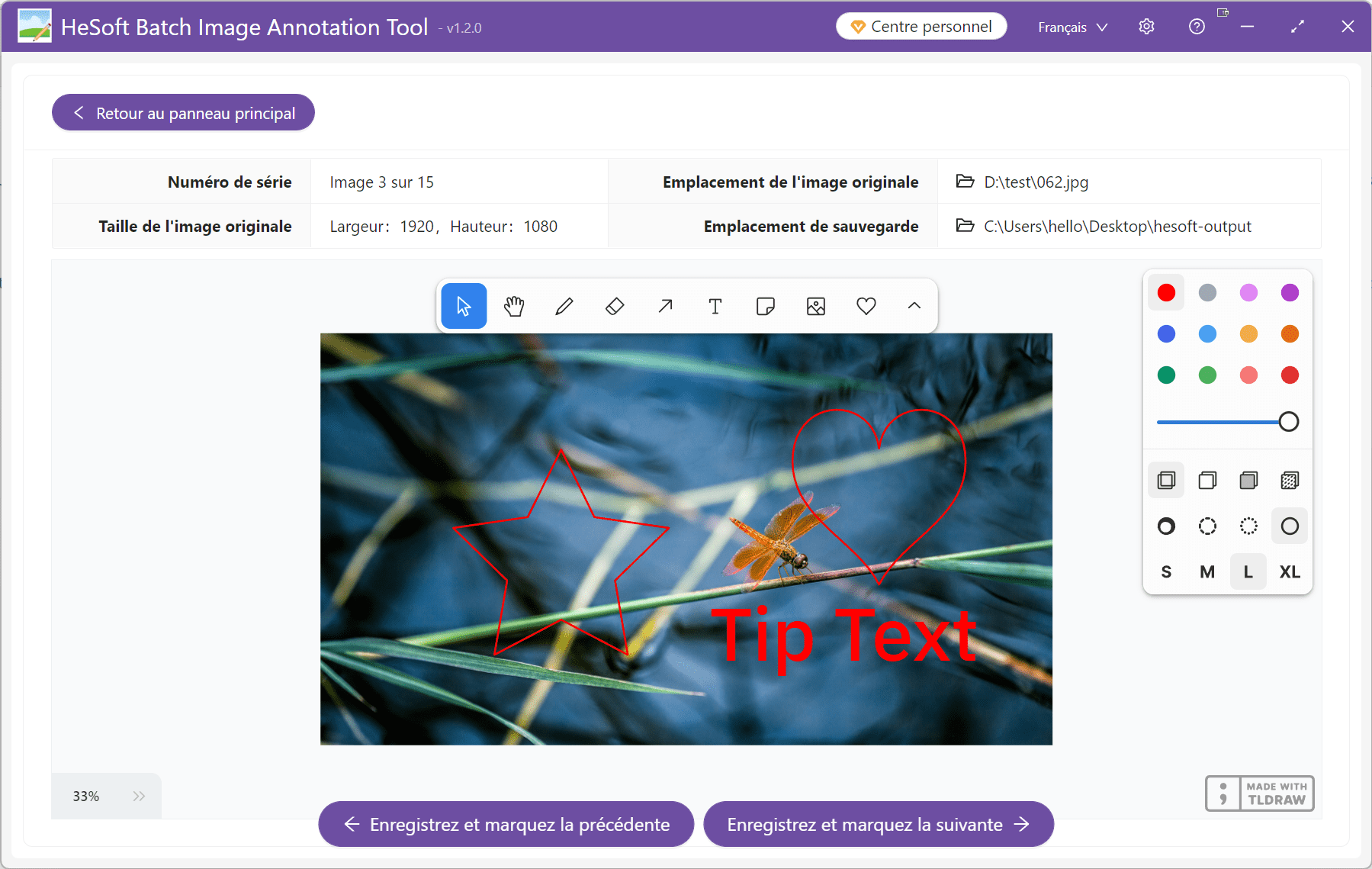
Task: Choose the dashed line style
Action: click(x=1207, y=526)
